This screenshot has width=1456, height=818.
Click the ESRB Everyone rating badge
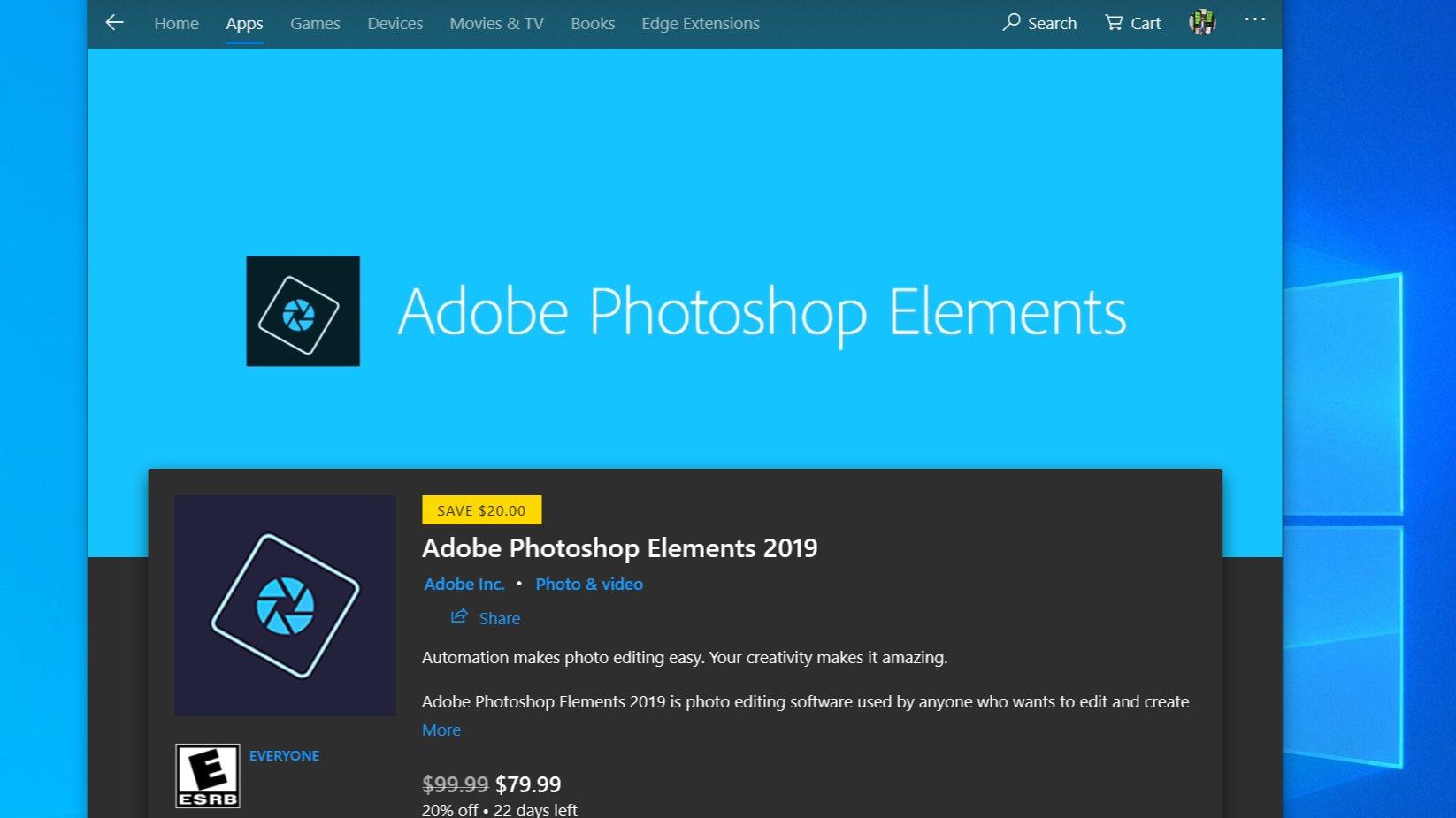(208, 776)
